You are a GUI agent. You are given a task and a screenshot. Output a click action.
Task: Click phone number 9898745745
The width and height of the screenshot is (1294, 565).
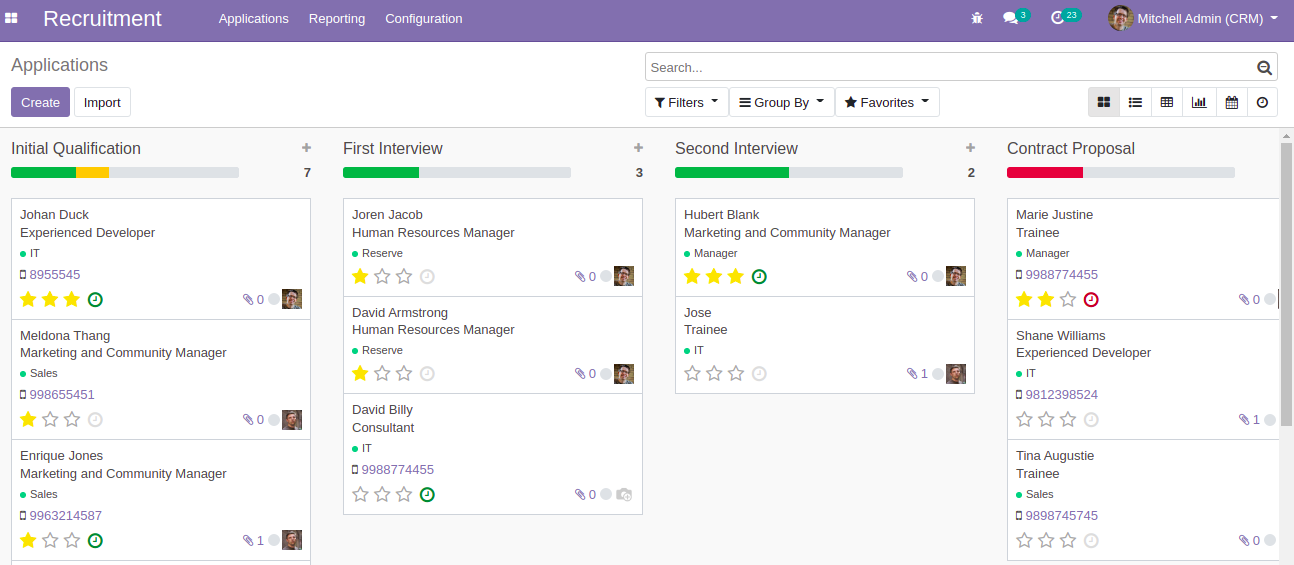tap(1061, 516)
